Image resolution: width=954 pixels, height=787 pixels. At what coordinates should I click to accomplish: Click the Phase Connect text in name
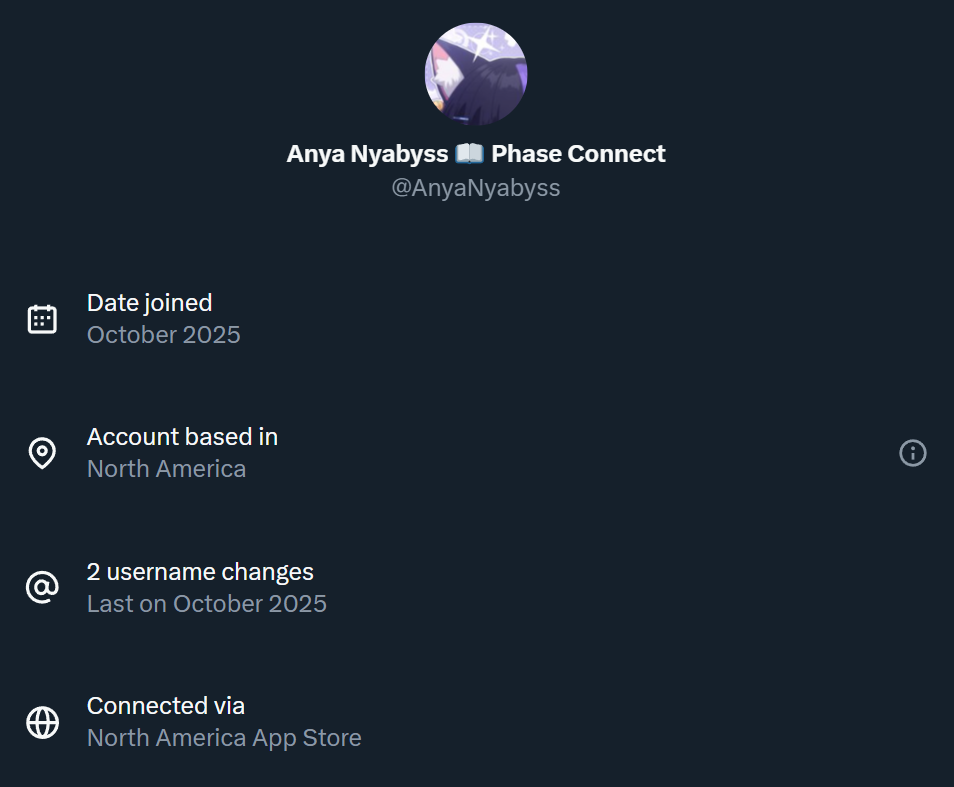[x=578, y=154]
